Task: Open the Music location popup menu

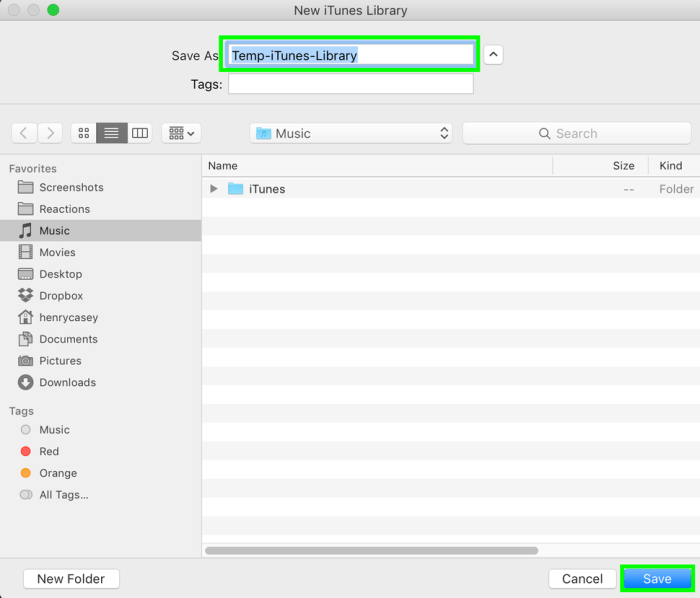Action: [x=351, y=133]
